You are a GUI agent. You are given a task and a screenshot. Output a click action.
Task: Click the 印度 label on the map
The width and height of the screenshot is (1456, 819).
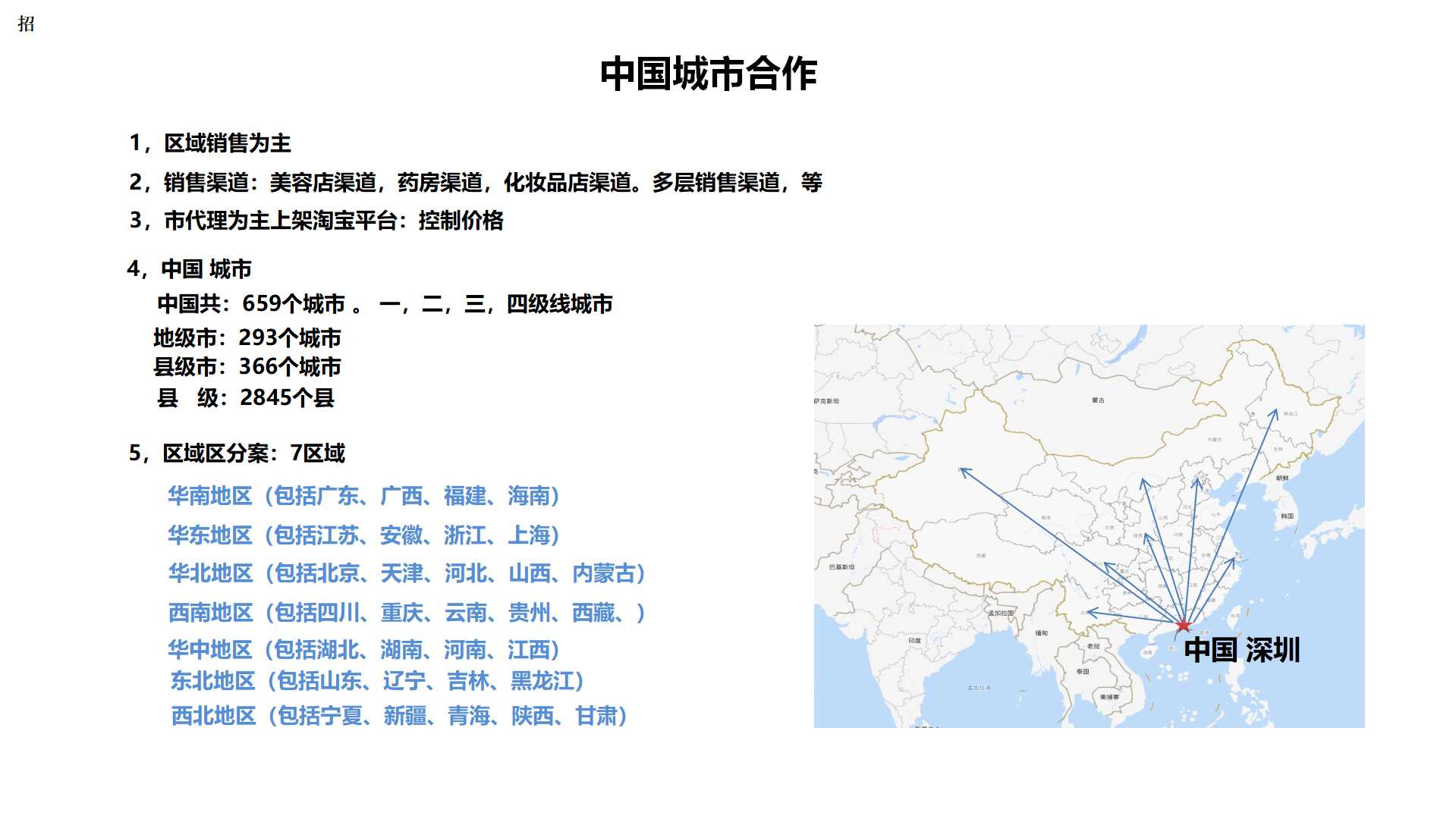click(914, 641)
